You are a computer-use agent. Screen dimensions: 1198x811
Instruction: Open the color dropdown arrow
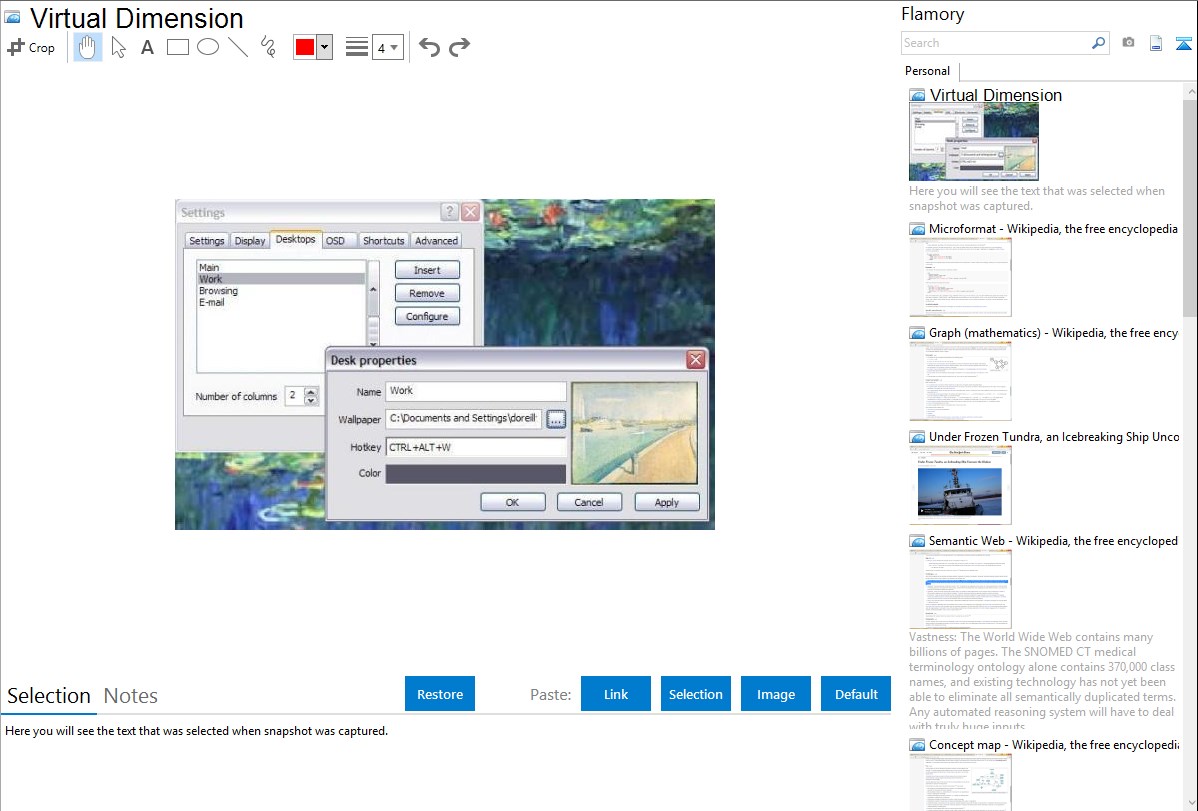pos(324,47)
